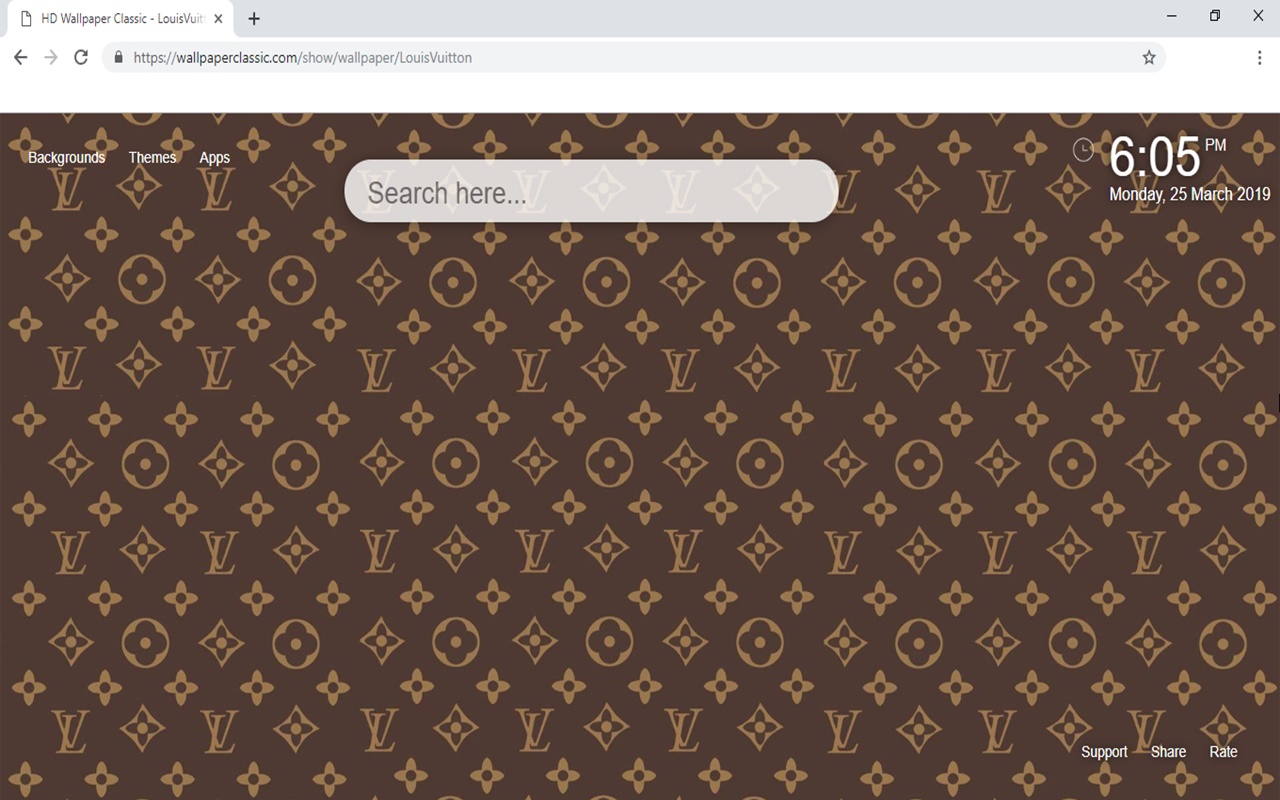The width and height of the screenshot is (1280, 800).
Task: Click the Support link
Action: point(1104,752)
